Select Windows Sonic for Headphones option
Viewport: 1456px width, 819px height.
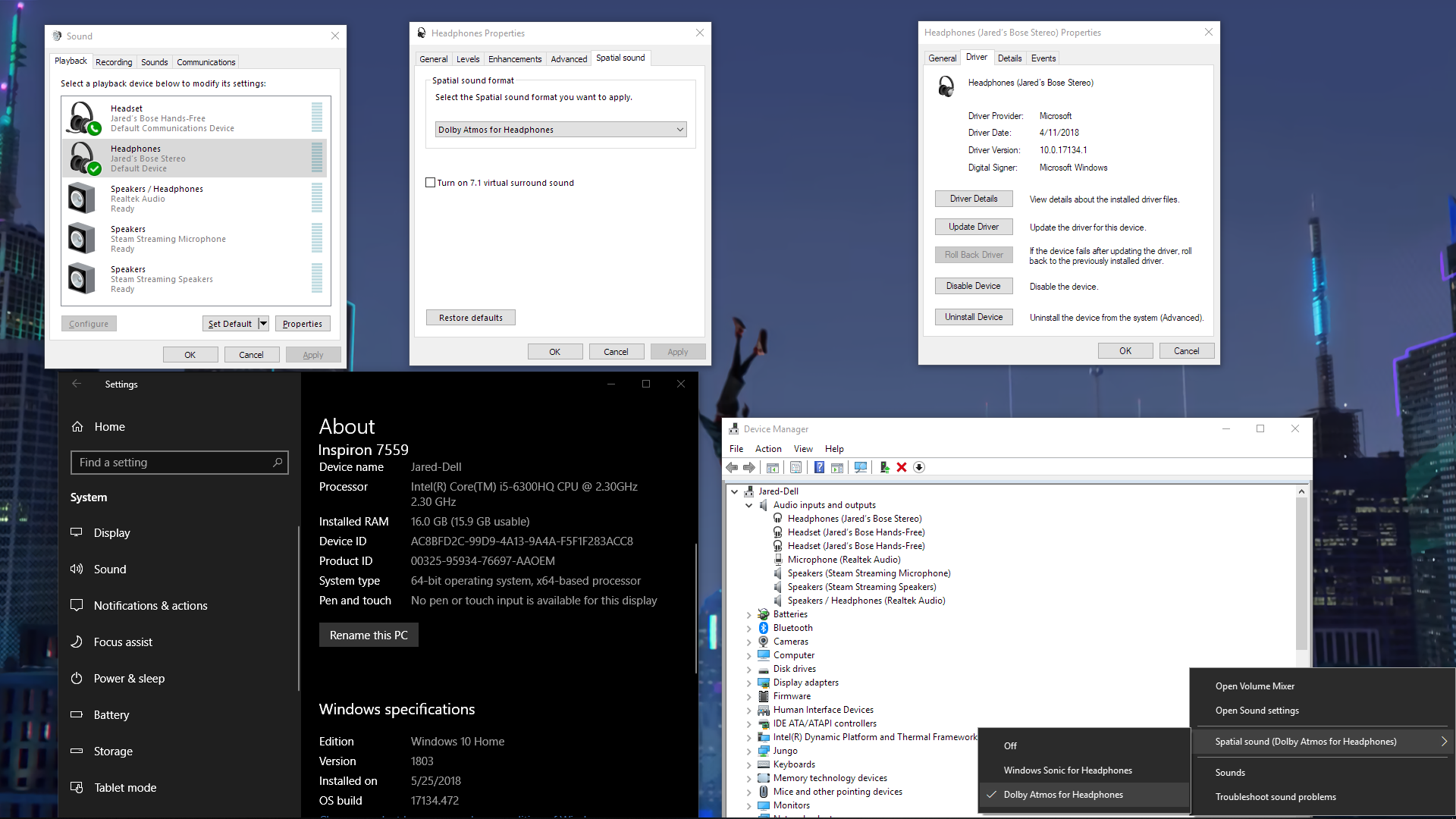[1067, 770]
